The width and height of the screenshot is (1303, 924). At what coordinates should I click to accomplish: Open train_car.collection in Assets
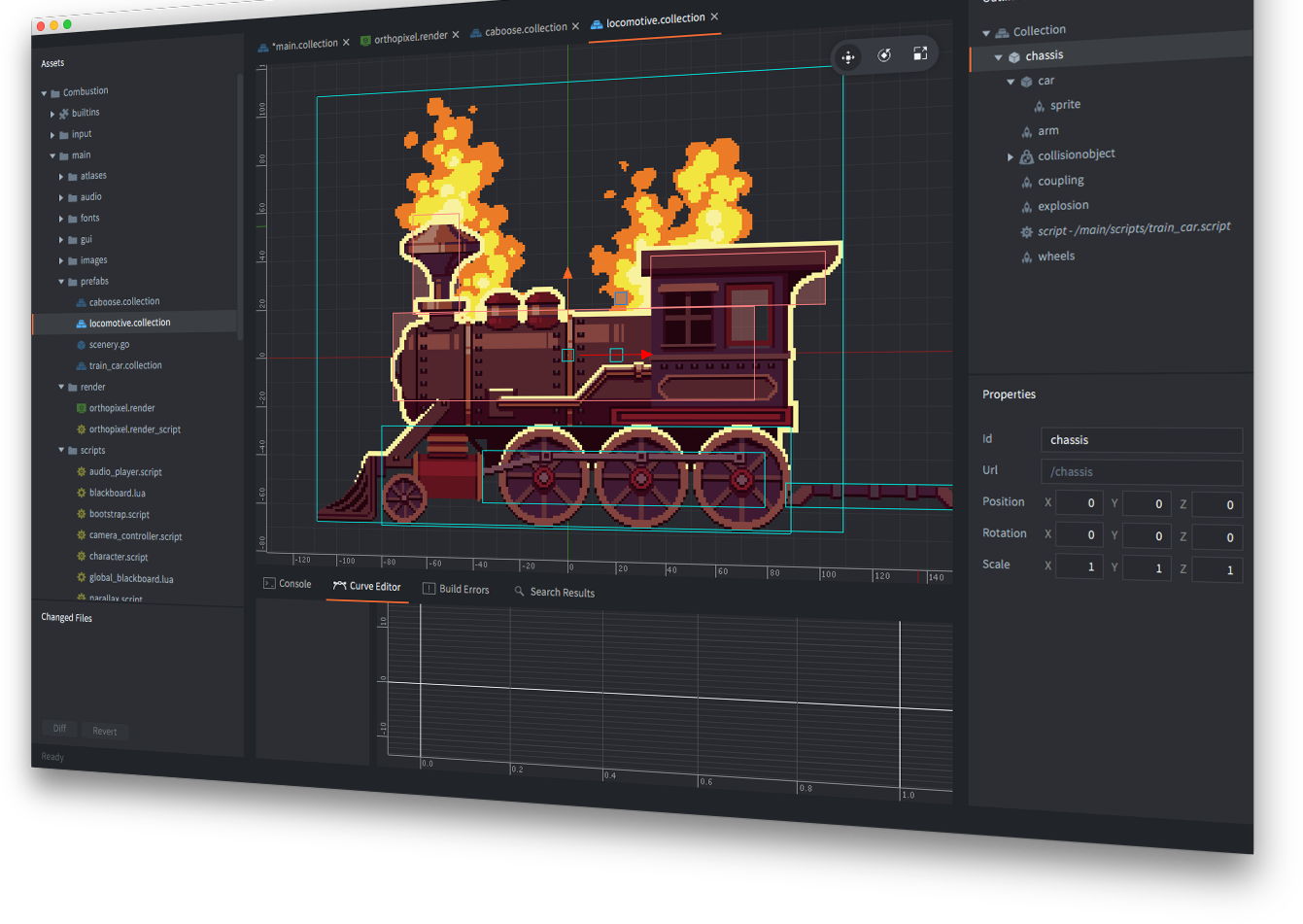pyautogui.click(x=125, y=366)
